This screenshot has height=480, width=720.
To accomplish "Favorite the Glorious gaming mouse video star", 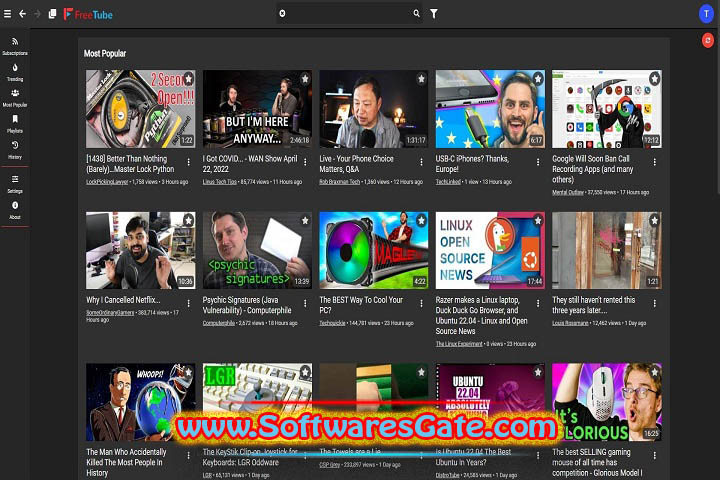I will click(654, 372).
